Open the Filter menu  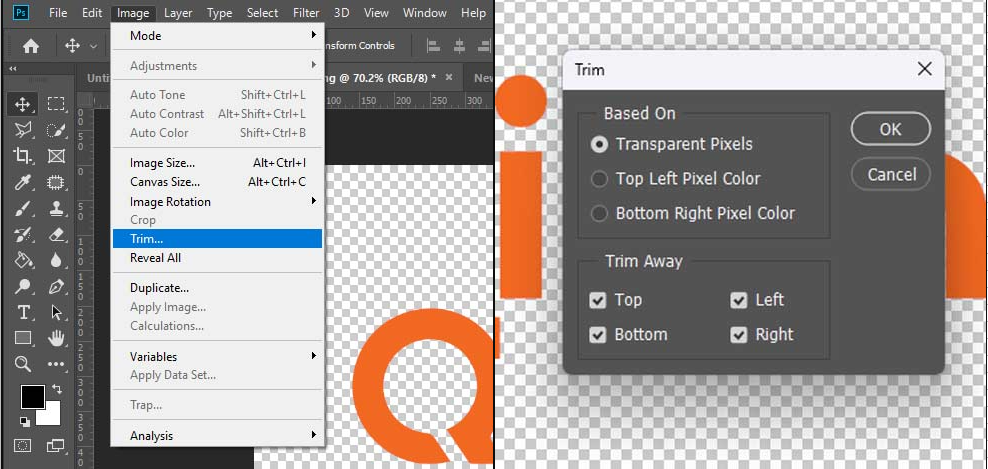coord(306,13)
